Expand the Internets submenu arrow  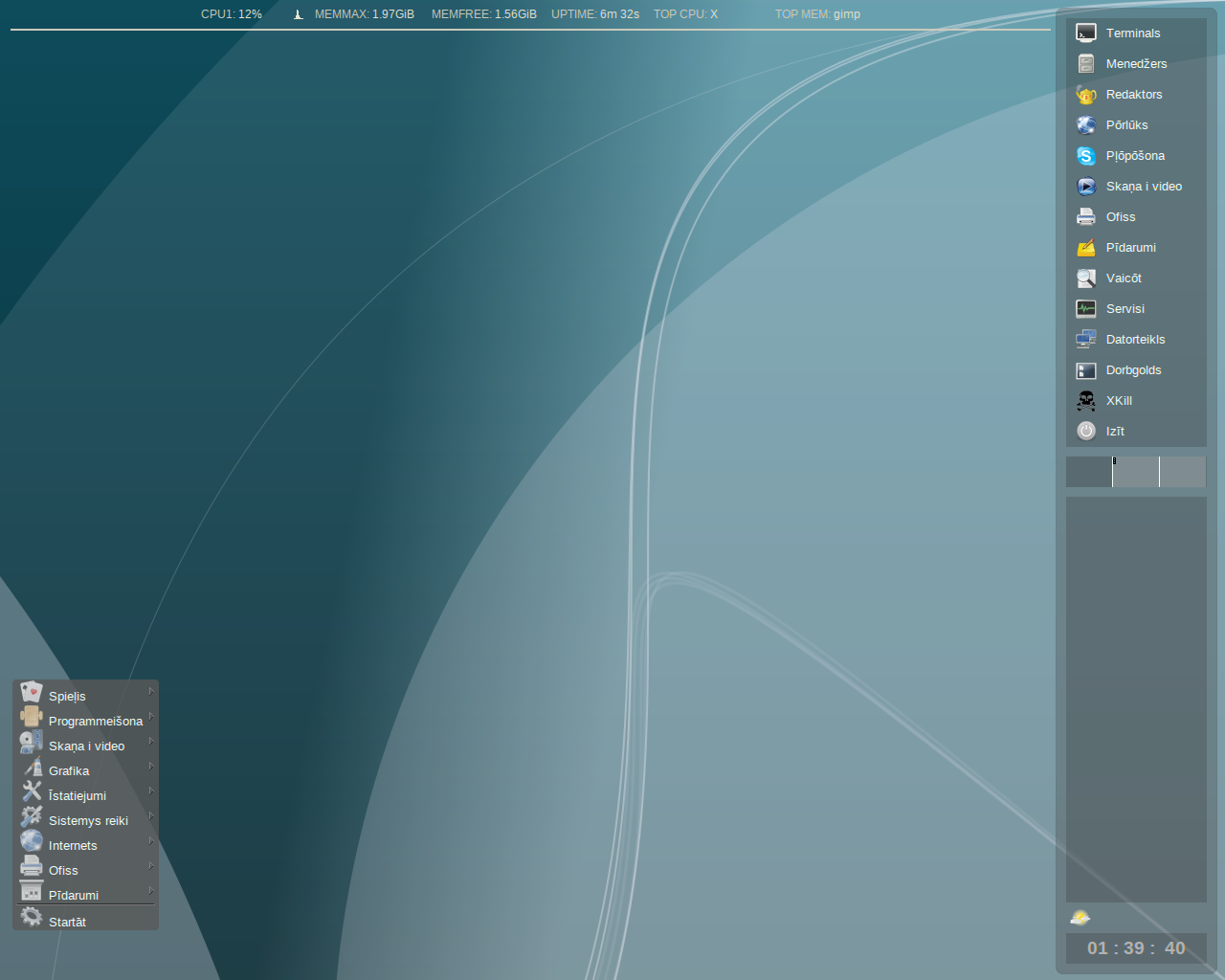tap(150, 840)
